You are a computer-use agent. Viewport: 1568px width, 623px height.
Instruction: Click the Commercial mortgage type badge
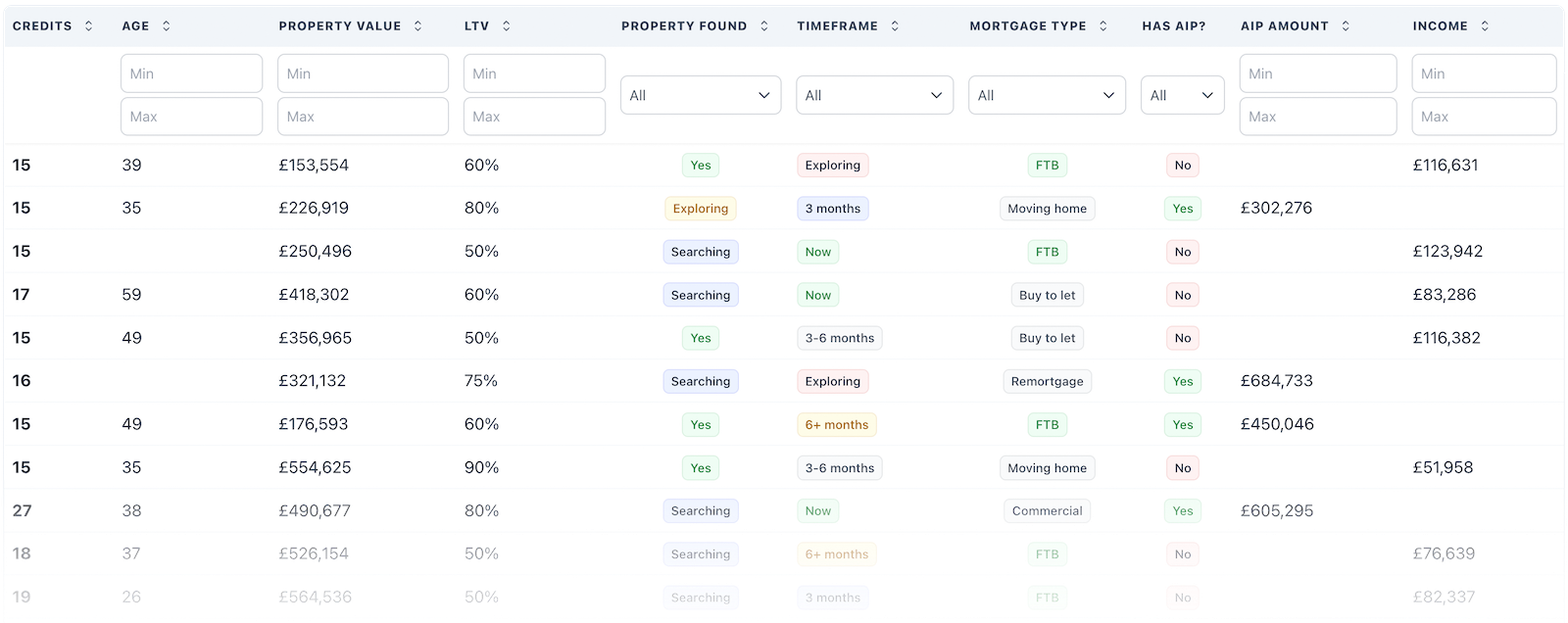point(1047,510)
